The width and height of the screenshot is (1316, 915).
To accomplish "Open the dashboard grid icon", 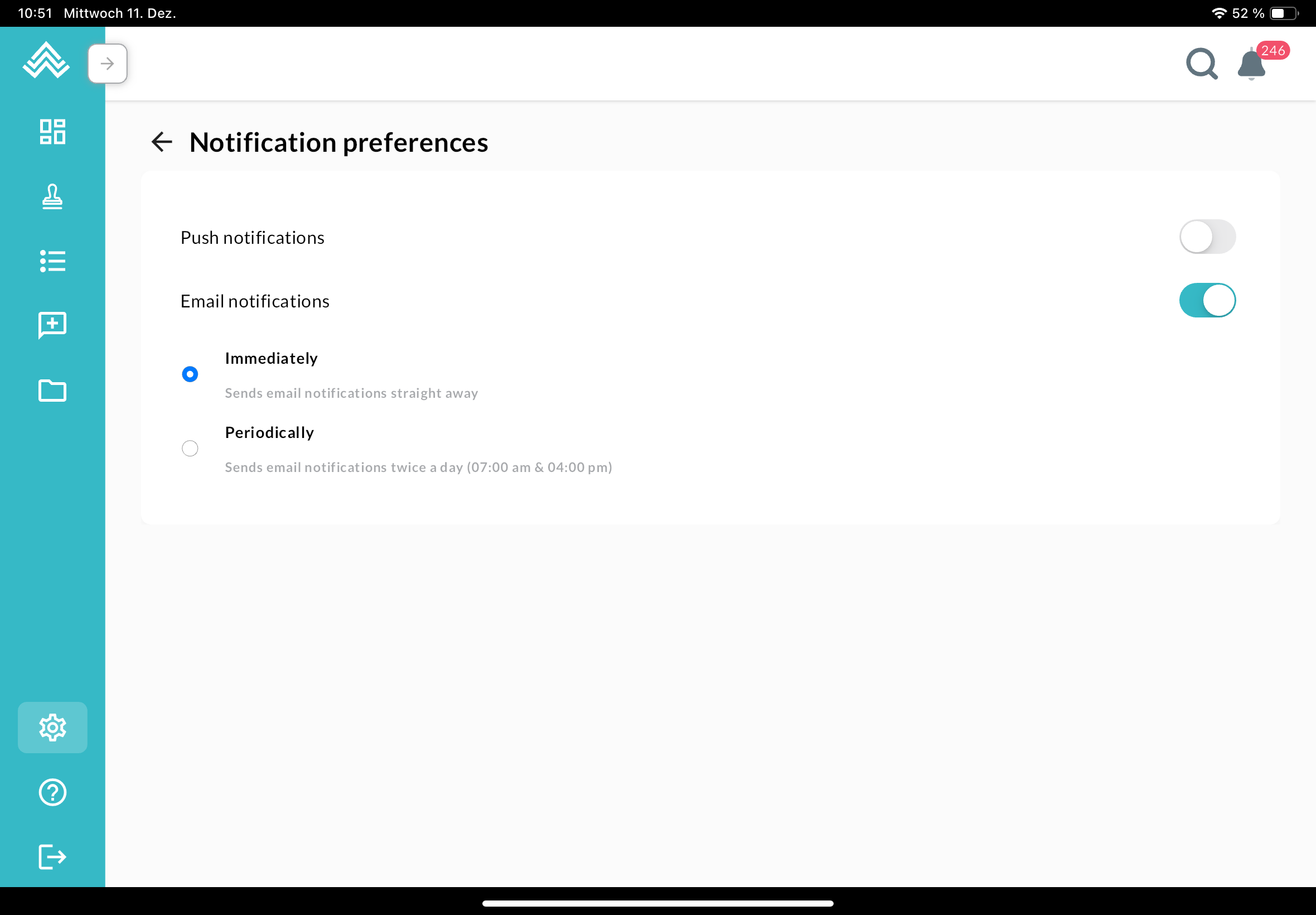I will 52,132.
